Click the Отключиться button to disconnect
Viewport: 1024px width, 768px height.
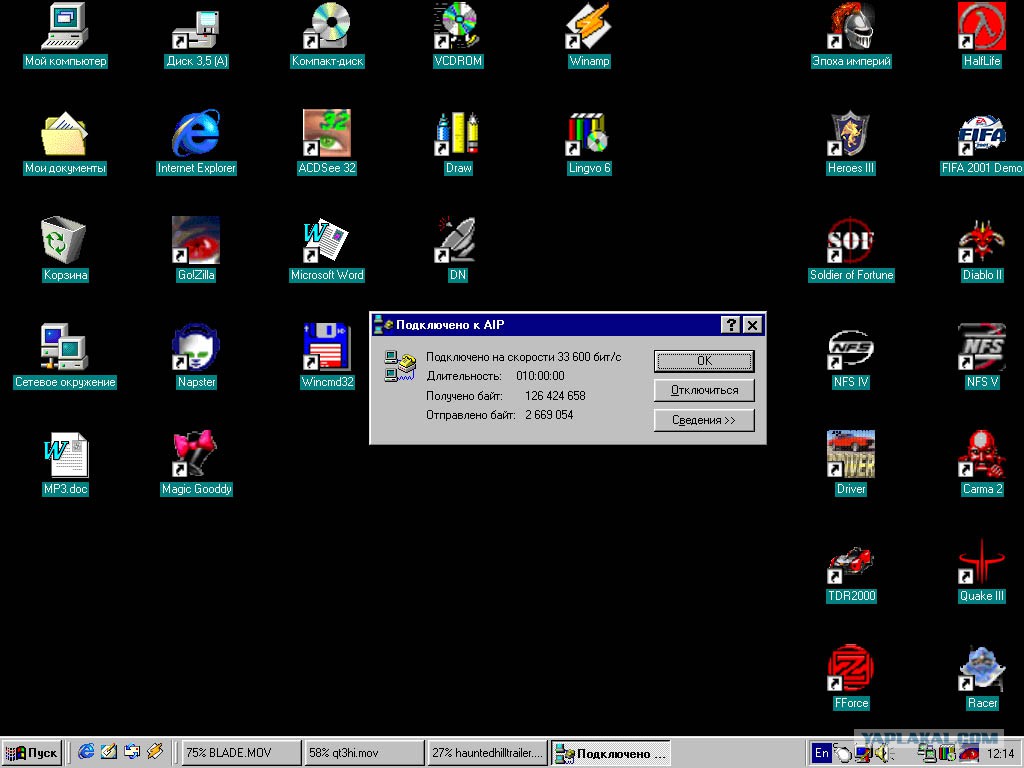click(x=704, y=391)
